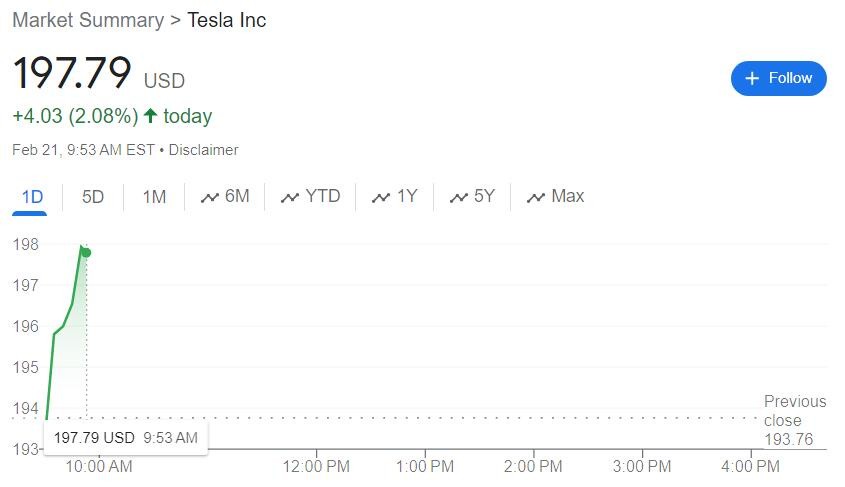Click the 1Y trend line icon
This screenshot has width=845, height=487.
(381, 197)
